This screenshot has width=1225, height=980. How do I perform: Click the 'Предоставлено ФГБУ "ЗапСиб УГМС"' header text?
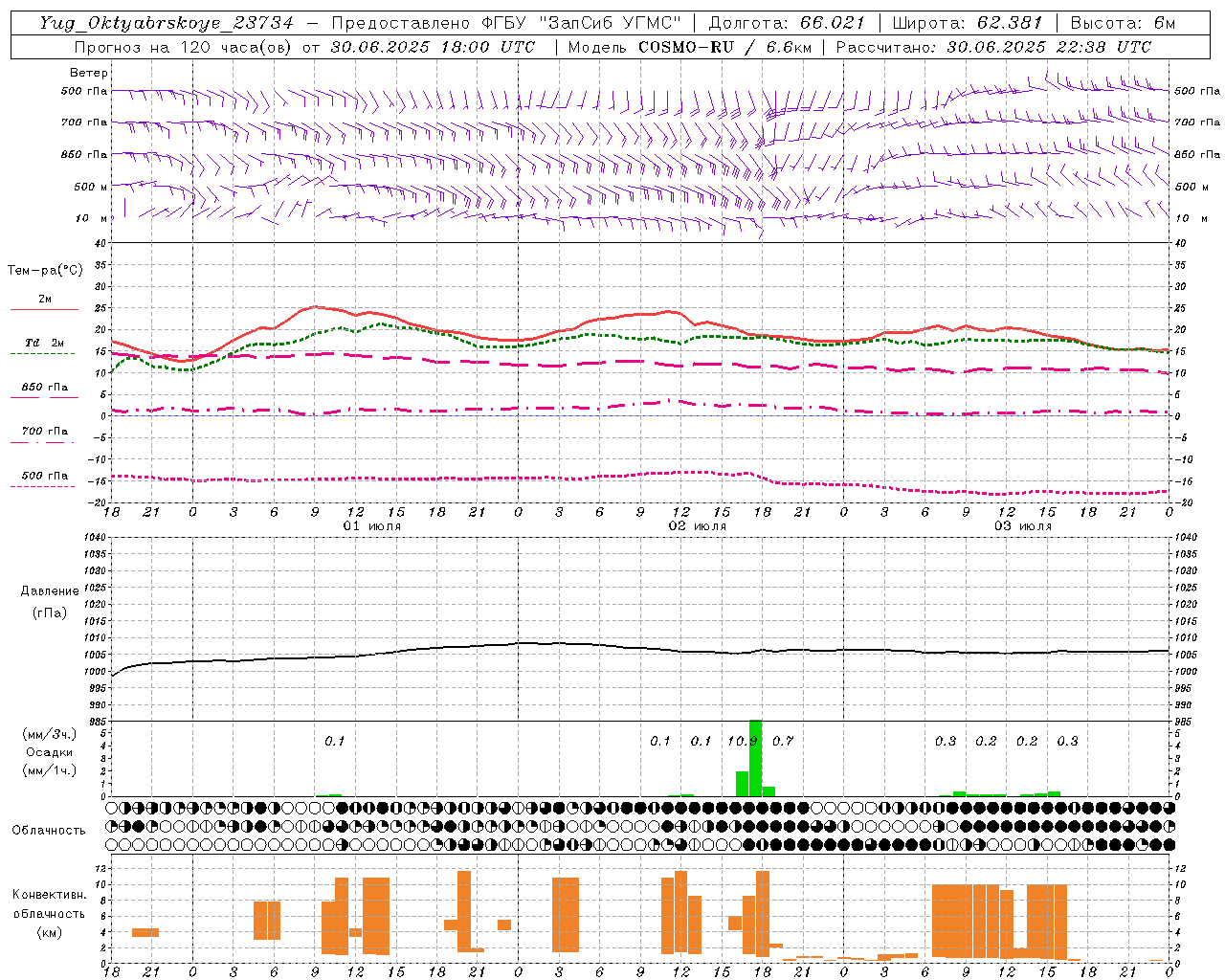pyautogui.click(x=507, y=23)
